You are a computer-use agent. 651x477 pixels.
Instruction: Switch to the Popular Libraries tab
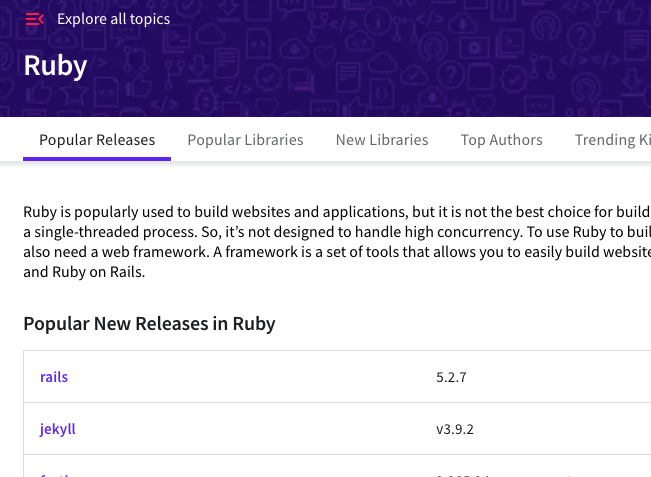245,140
